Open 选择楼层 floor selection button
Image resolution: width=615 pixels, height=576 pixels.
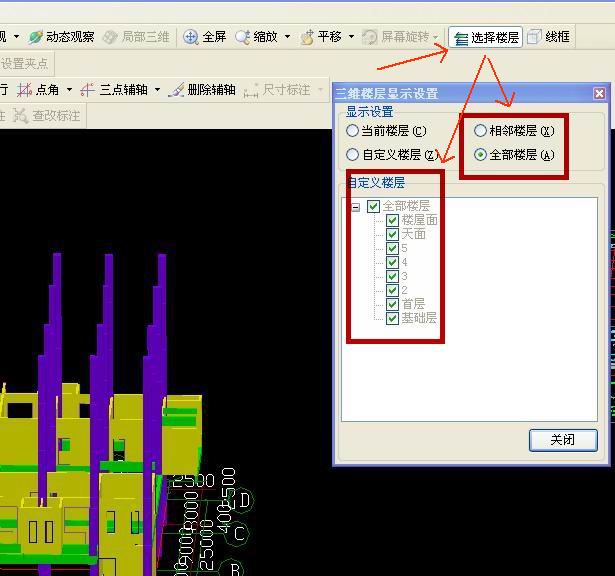486,38
